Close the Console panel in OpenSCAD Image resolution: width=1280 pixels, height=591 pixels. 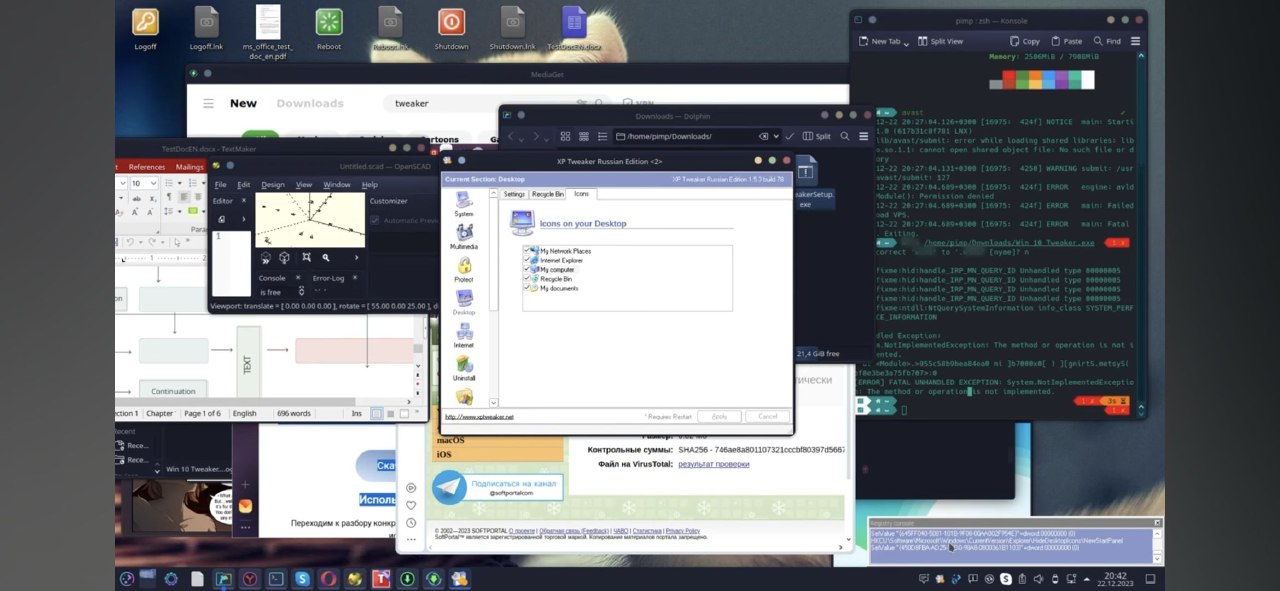pos(297,278)
